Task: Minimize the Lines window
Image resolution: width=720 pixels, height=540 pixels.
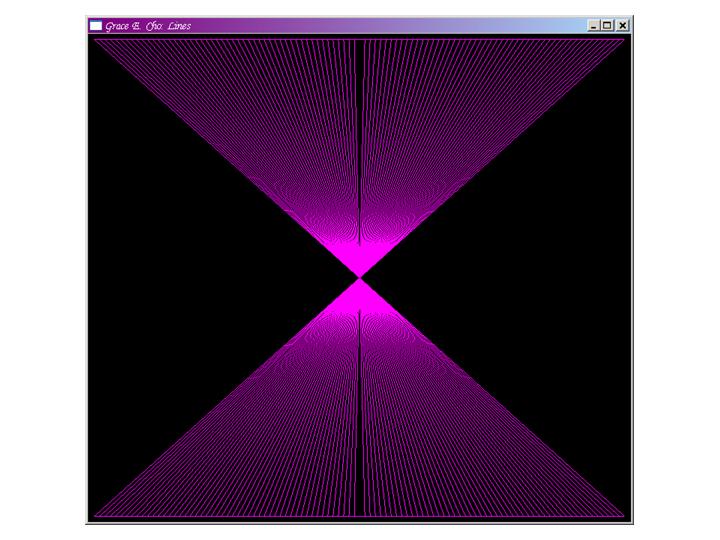Action: coord(594,26)
